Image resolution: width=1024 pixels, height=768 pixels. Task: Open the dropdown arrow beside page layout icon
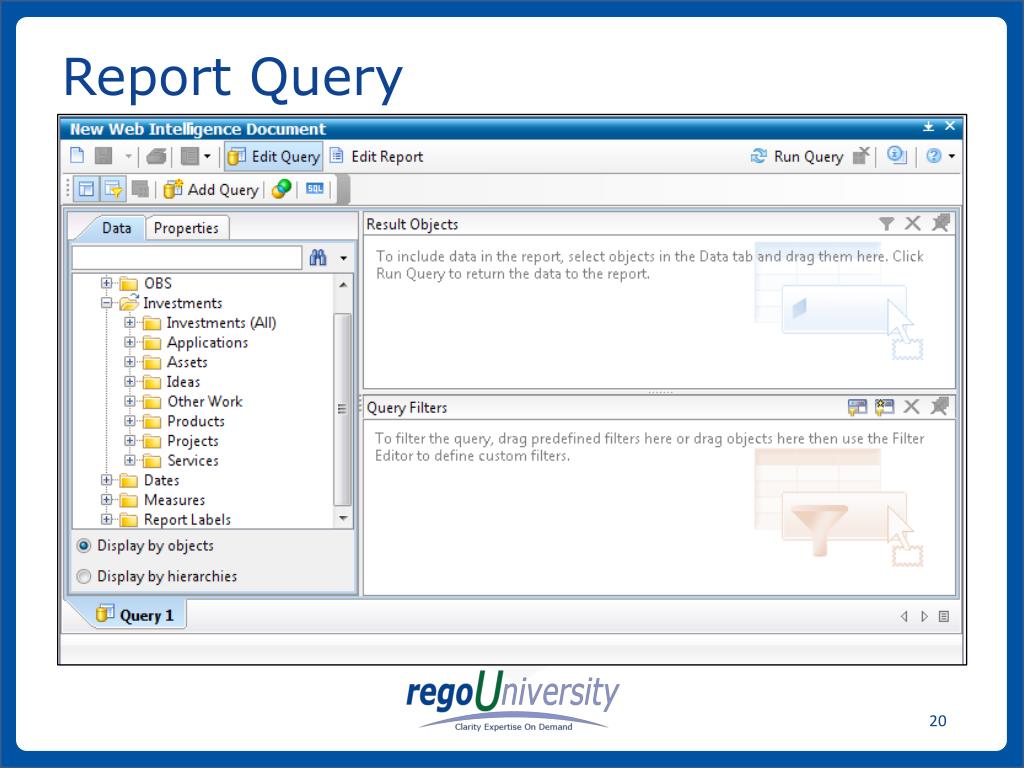207,156
